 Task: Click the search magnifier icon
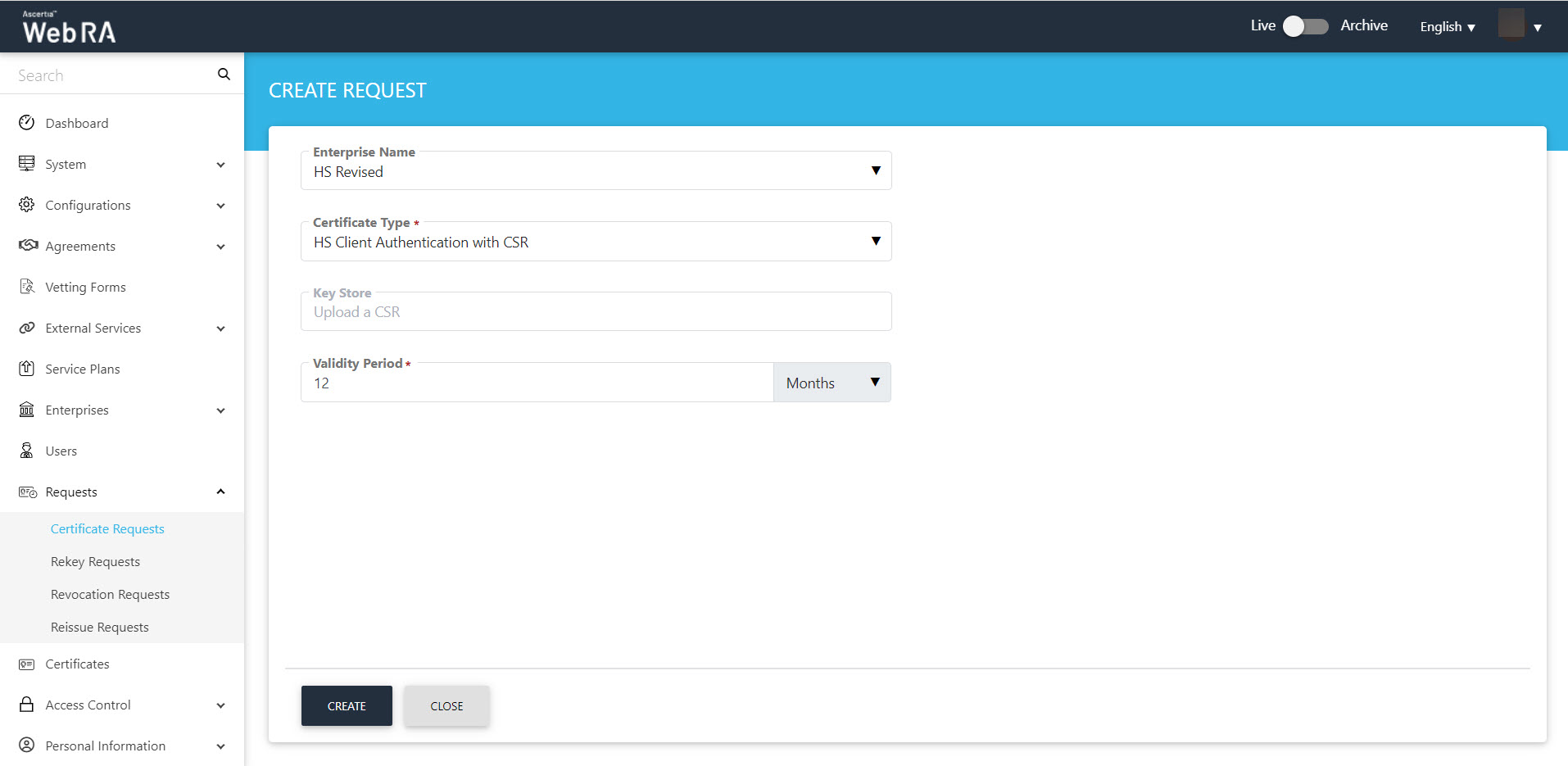(x=224, y=75)
